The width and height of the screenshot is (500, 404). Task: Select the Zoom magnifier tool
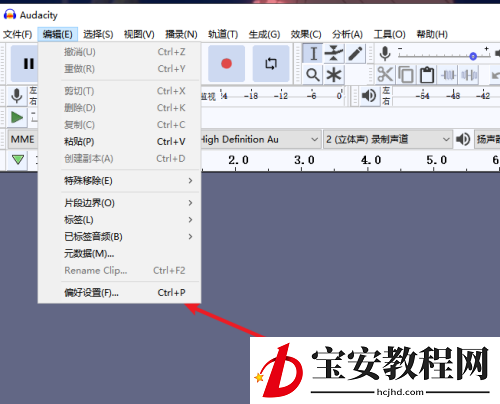coord(313,75)
